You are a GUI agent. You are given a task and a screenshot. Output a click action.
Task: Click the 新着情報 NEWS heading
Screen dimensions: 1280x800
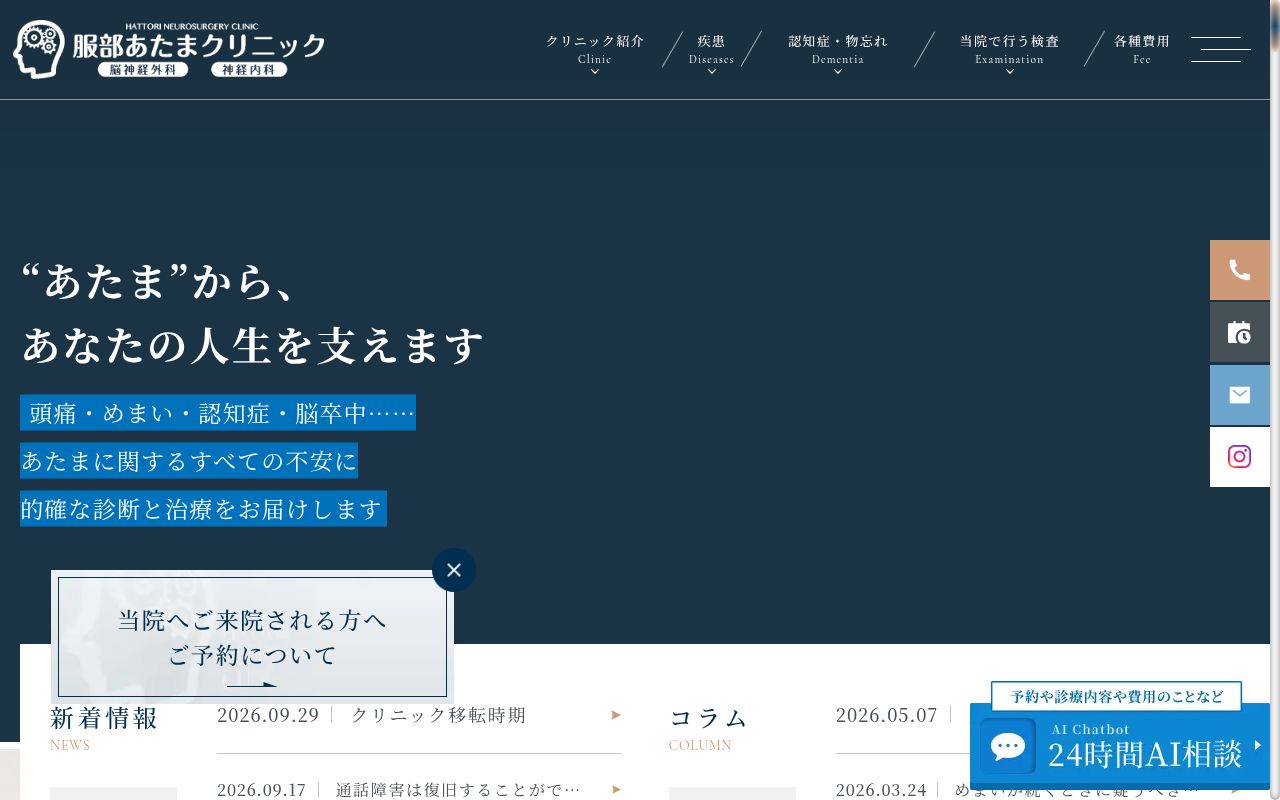(104, 728)
